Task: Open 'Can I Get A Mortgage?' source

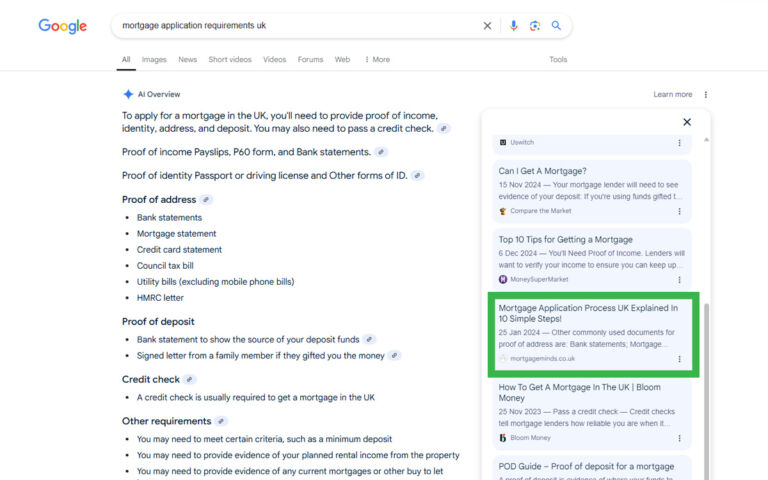Action: coord(542,171)
